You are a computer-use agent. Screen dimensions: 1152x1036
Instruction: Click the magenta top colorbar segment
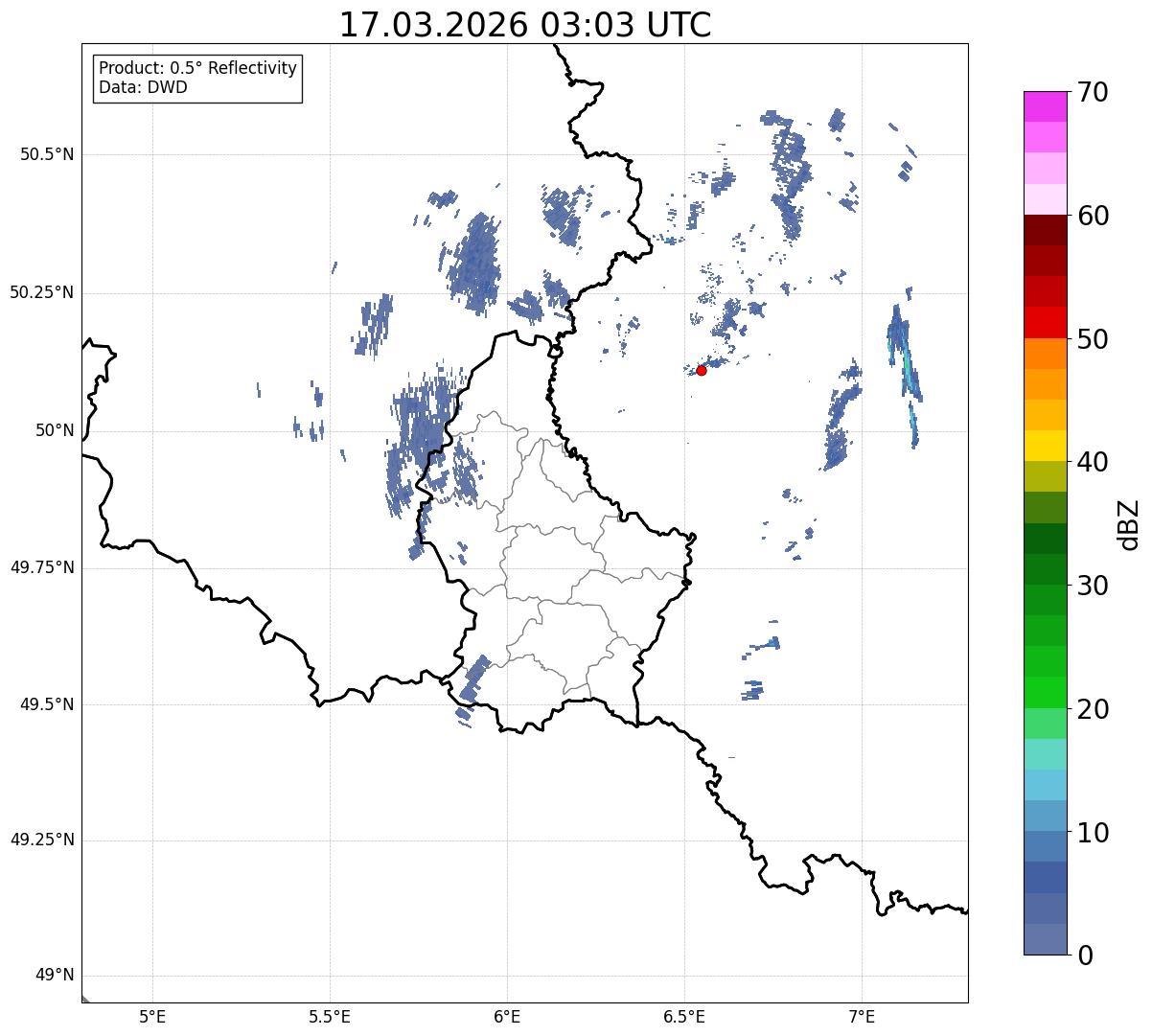pos(1046,106)
